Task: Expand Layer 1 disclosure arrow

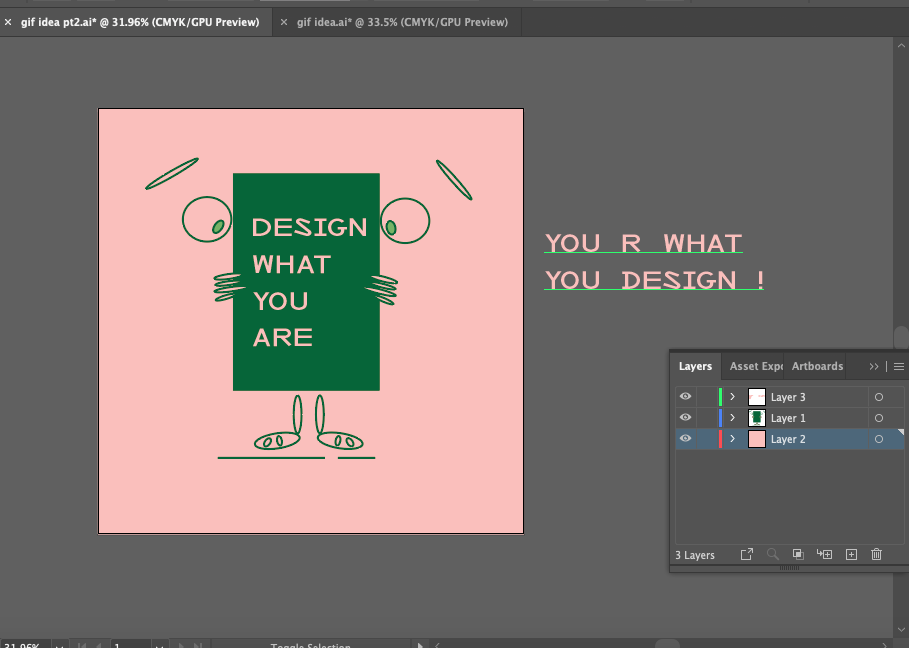Action: point(732,418)
